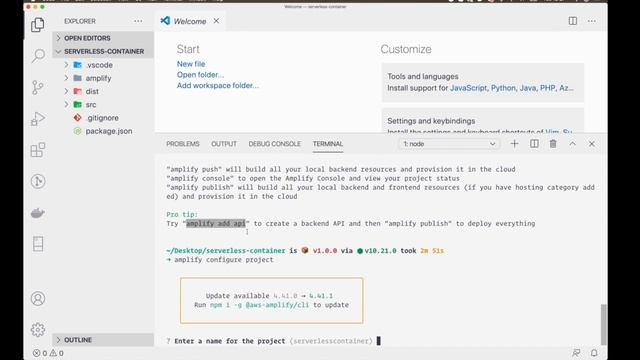640x360 pixels.
Task: Open the Extensions view
Action: click(x=38, y=150)
